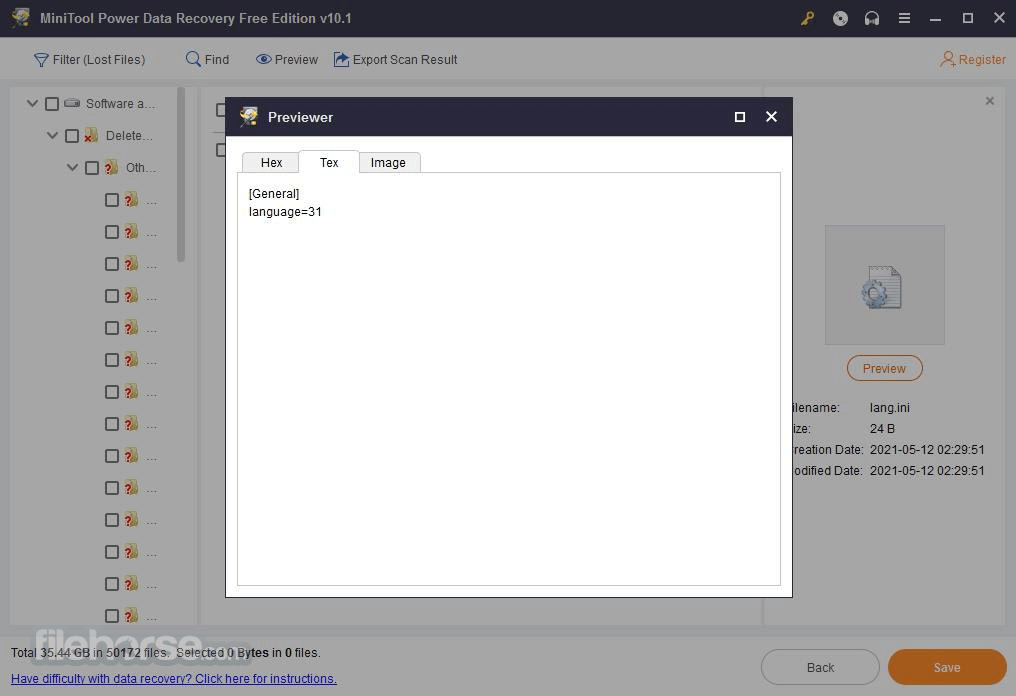Screen dimensions: 1016x696
Task: Select the Oth... question-mark folder icon
Action: pos(111,167)
